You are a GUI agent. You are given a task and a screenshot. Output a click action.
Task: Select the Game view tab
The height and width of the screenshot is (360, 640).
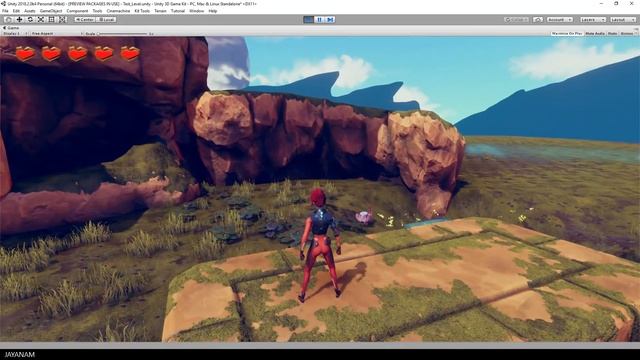tap(11, 28)
